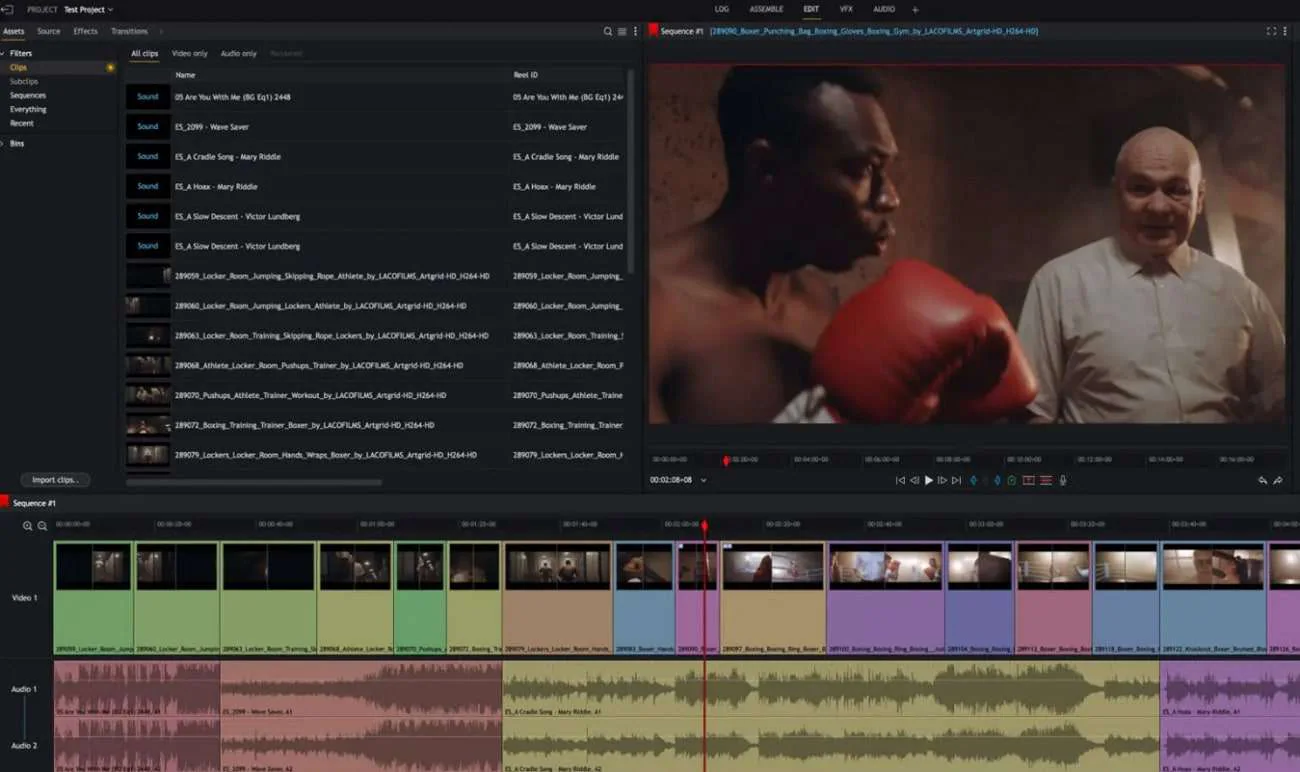The image size is (1300, 772).
Task: Switch asset list view icon
Action: tap(622, 31)
